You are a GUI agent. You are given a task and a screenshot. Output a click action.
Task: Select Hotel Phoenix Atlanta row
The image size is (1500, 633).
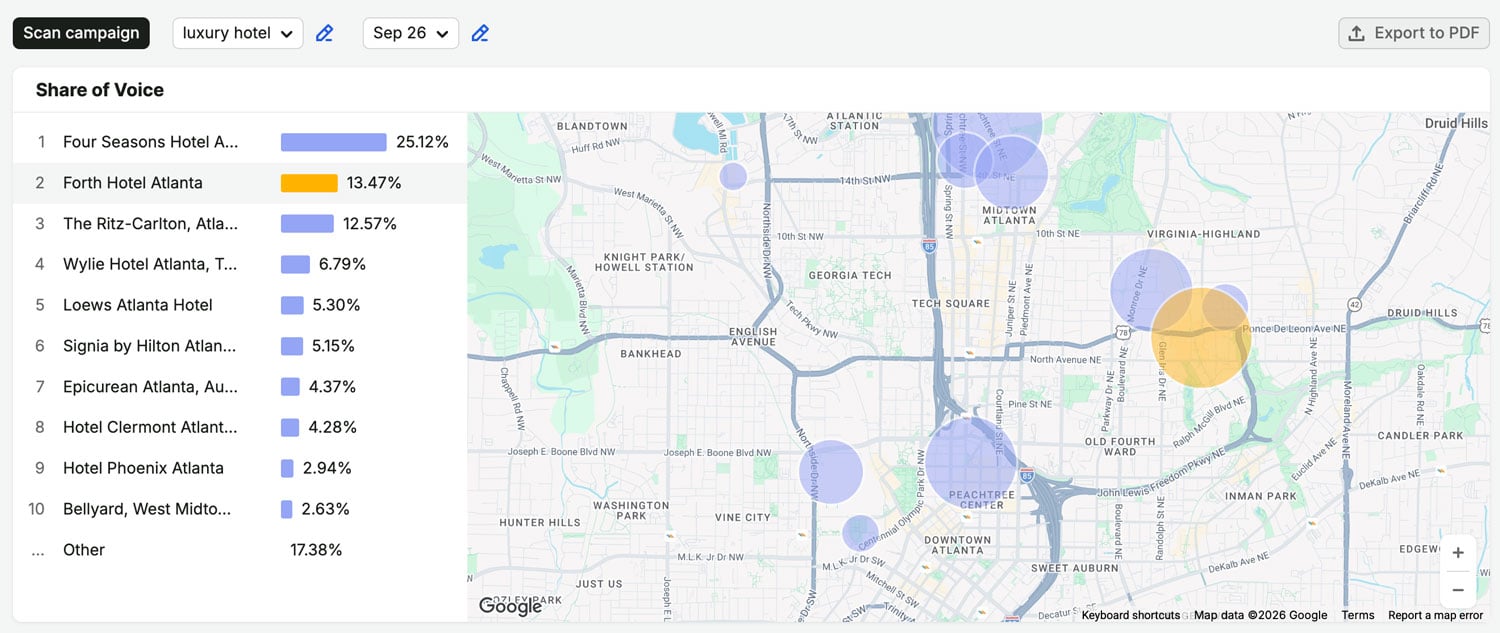tap(240, 468)
